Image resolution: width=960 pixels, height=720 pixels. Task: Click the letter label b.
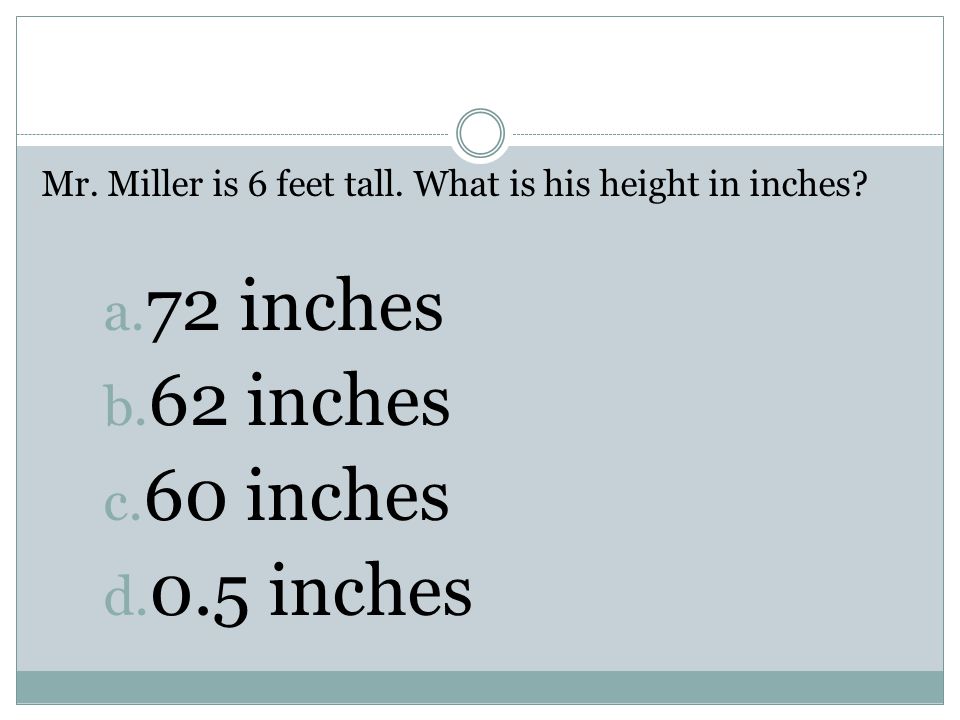tap(125, 404)
